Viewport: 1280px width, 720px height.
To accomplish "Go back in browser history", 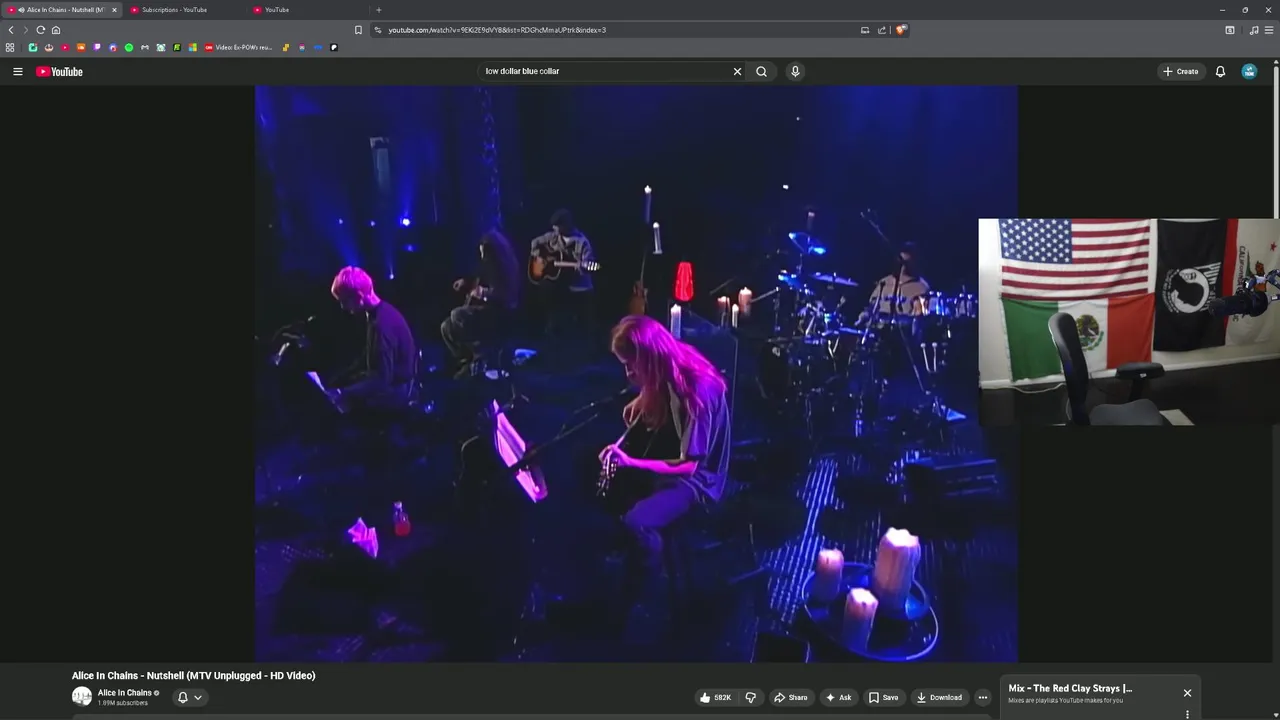I will coord(11,30).
